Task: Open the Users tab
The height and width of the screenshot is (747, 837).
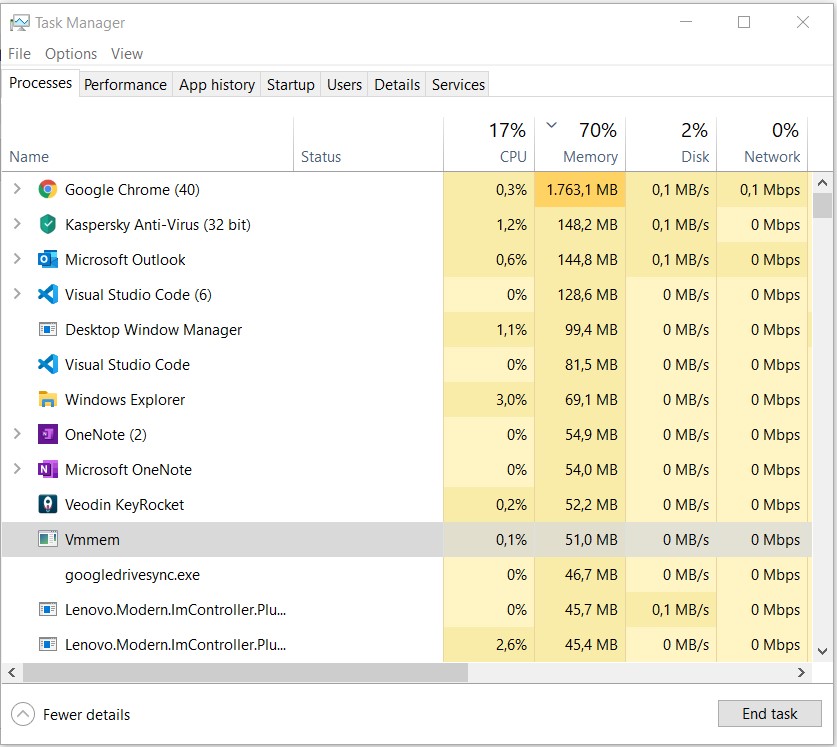Action: pyautogui.click(x=344, y=85)
